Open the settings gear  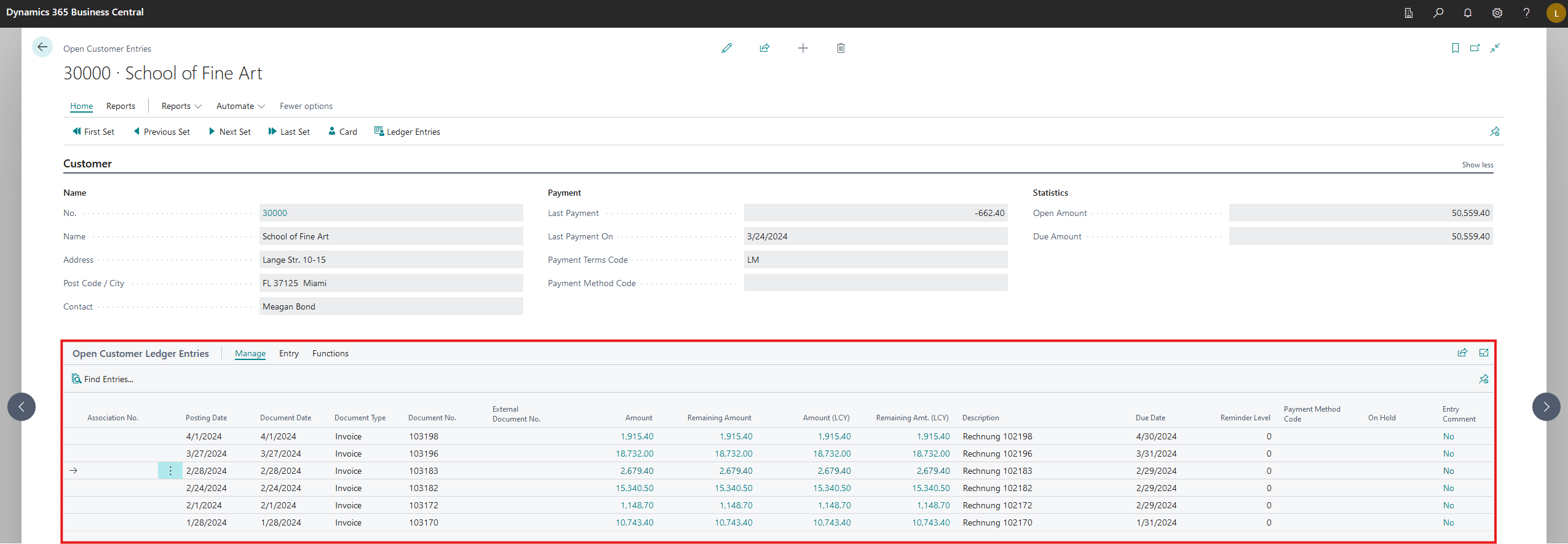[1497, 13]
